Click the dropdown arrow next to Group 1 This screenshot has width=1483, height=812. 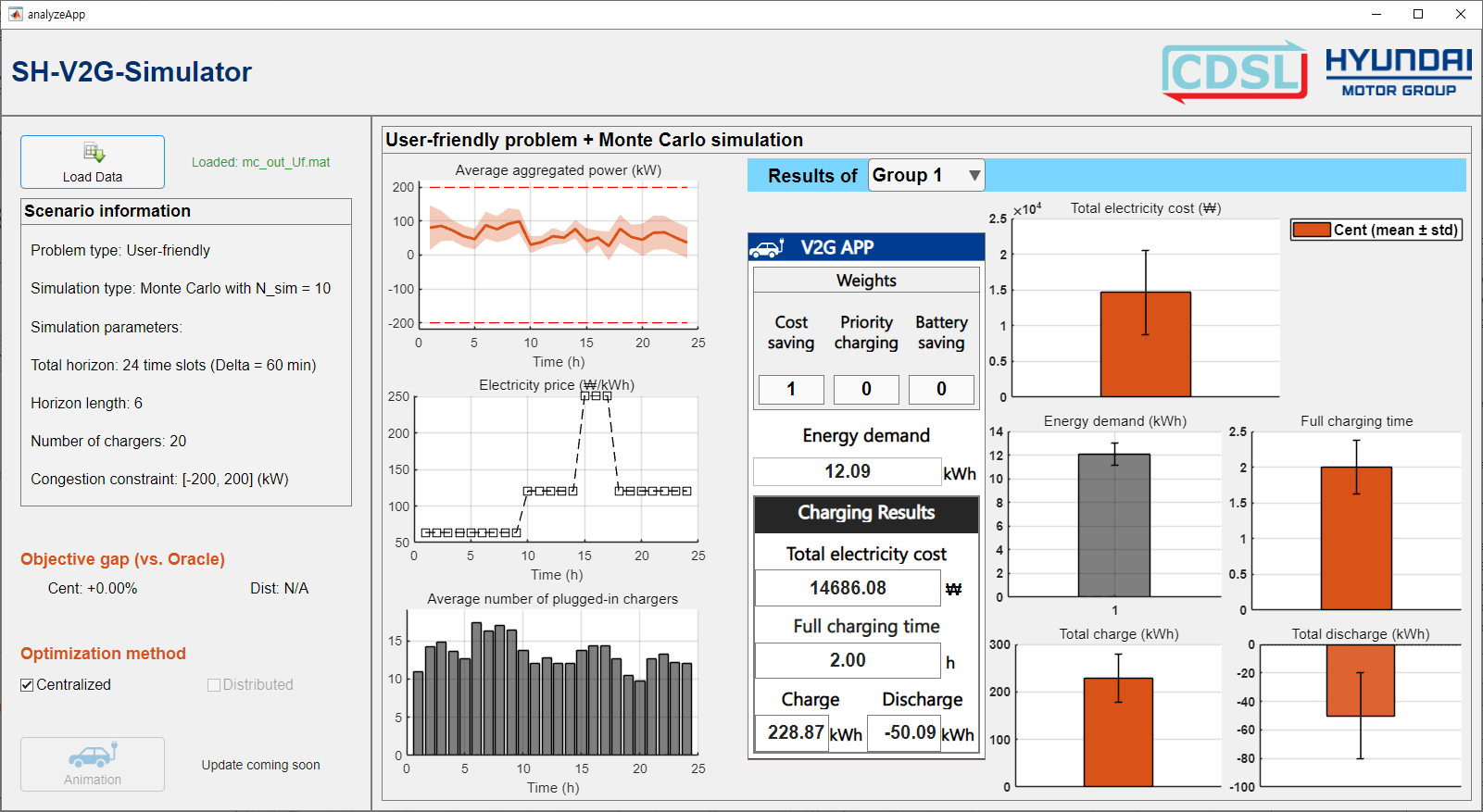coord(974,175)
